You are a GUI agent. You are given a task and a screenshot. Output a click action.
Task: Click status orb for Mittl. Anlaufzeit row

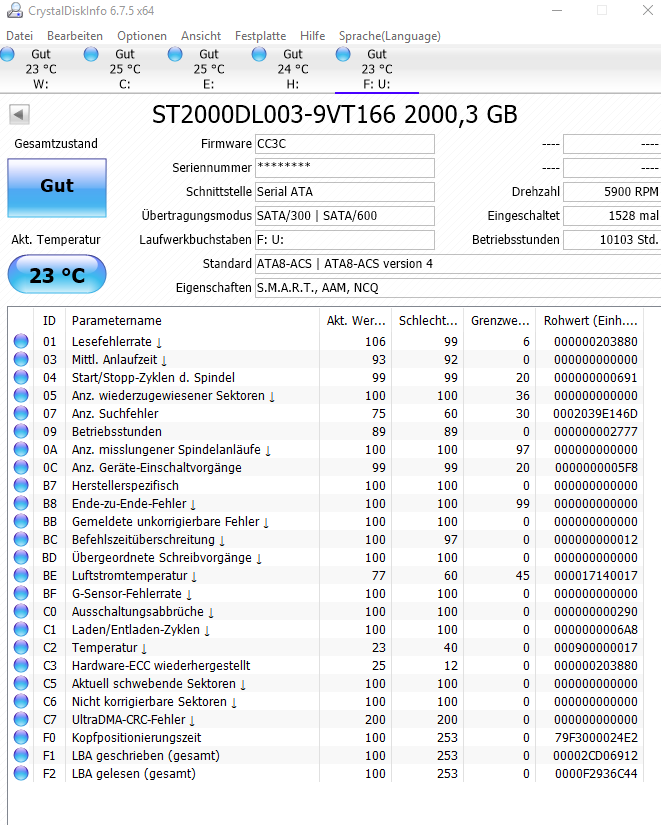(x=21, y=359)
